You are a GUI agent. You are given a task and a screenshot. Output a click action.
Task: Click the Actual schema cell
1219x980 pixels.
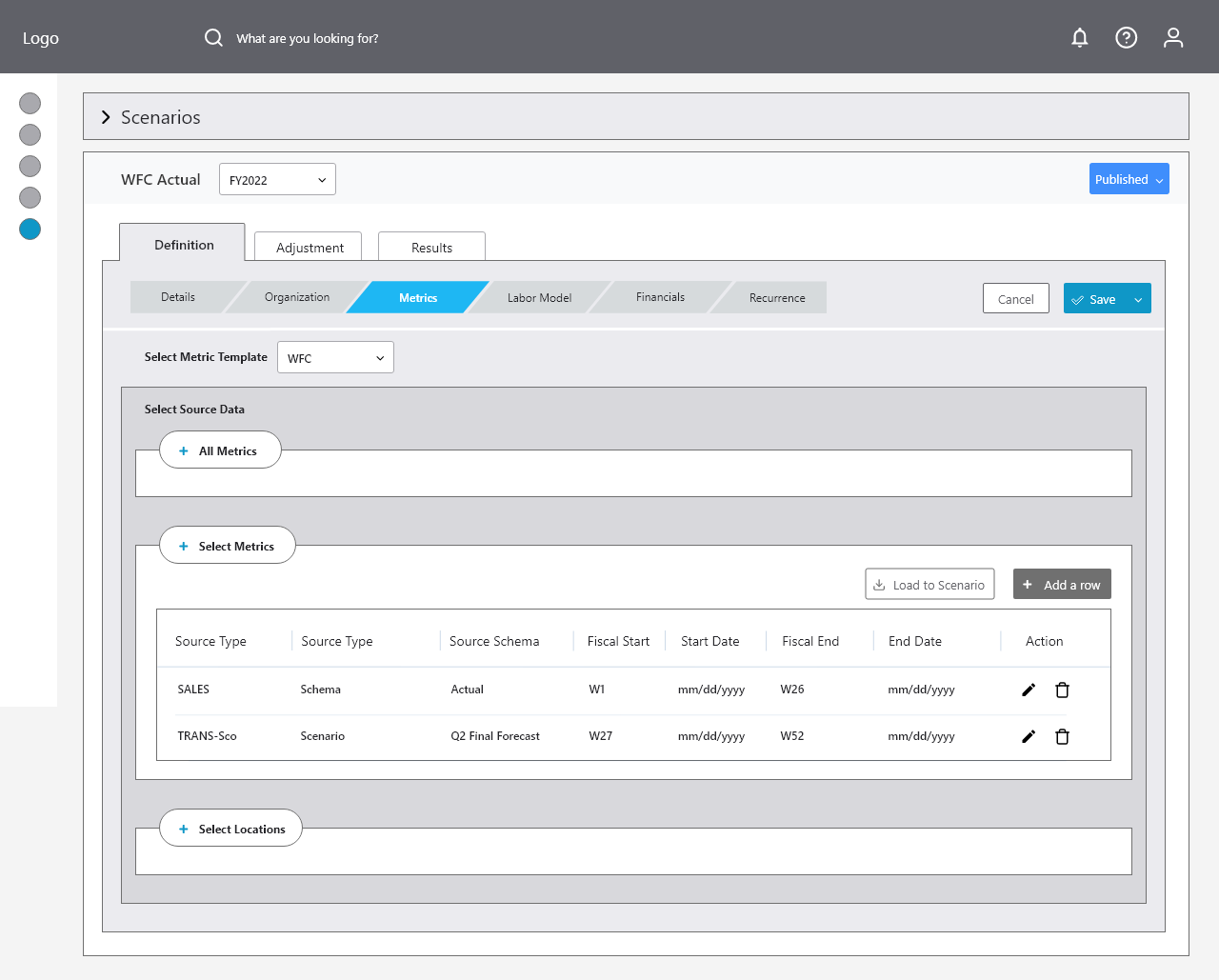point(467,690)
